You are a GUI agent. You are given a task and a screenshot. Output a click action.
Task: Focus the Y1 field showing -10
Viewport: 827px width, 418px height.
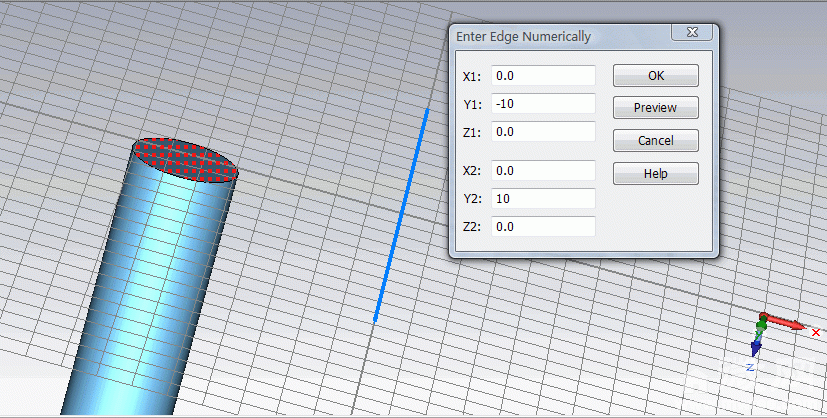[543, 103]
